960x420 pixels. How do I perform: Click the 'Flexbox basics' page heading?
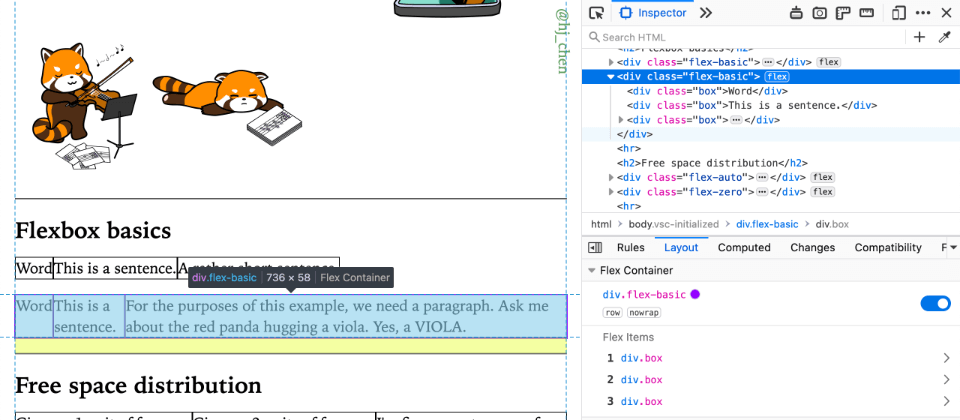(x=93, y=230)
